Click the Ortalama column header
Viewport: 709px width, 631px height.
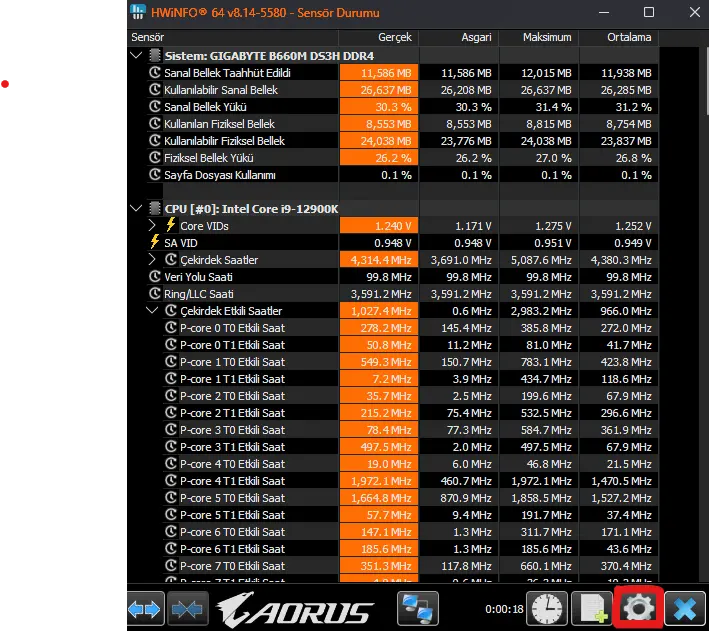[619, 37]
